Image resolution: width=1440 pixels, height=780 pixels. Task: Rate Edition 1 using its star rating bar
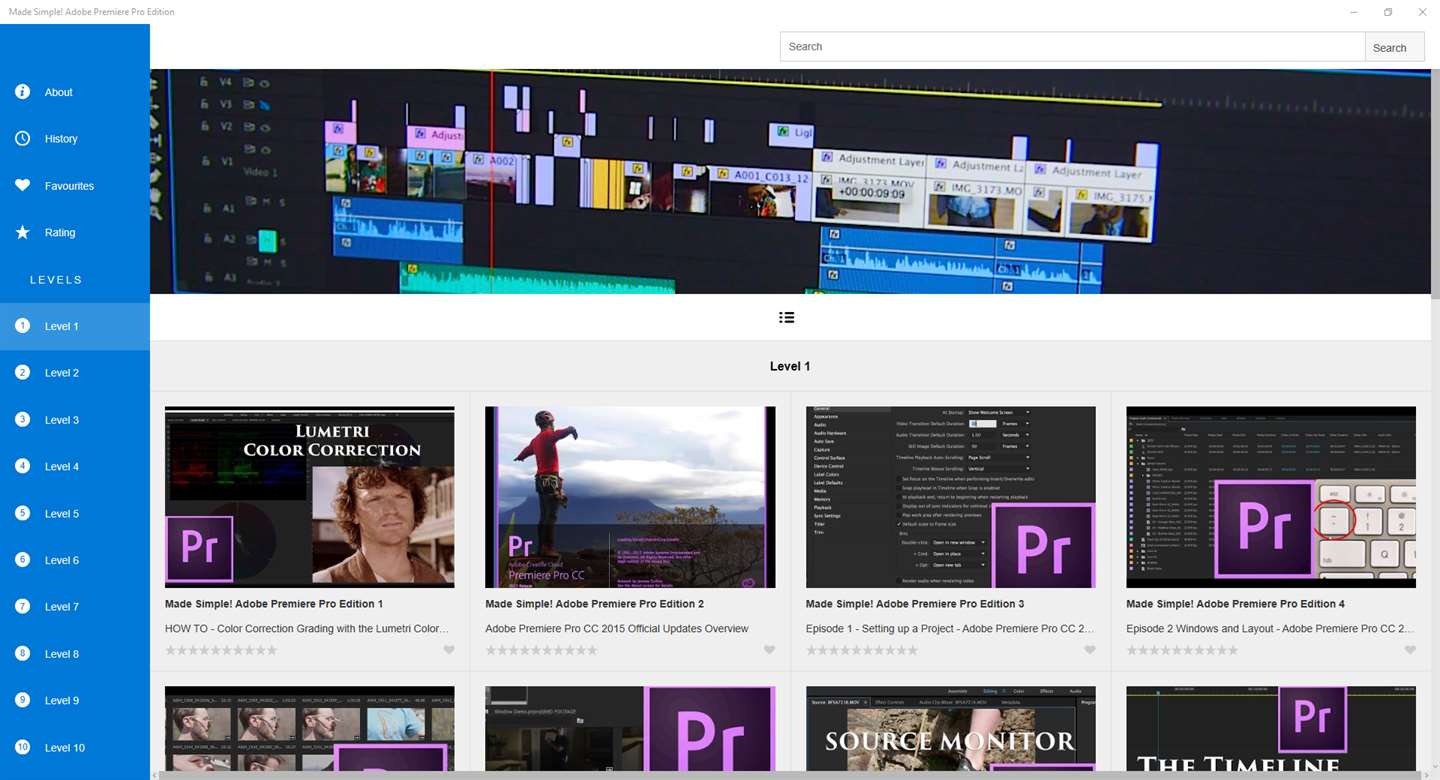(x=221, y=650)
